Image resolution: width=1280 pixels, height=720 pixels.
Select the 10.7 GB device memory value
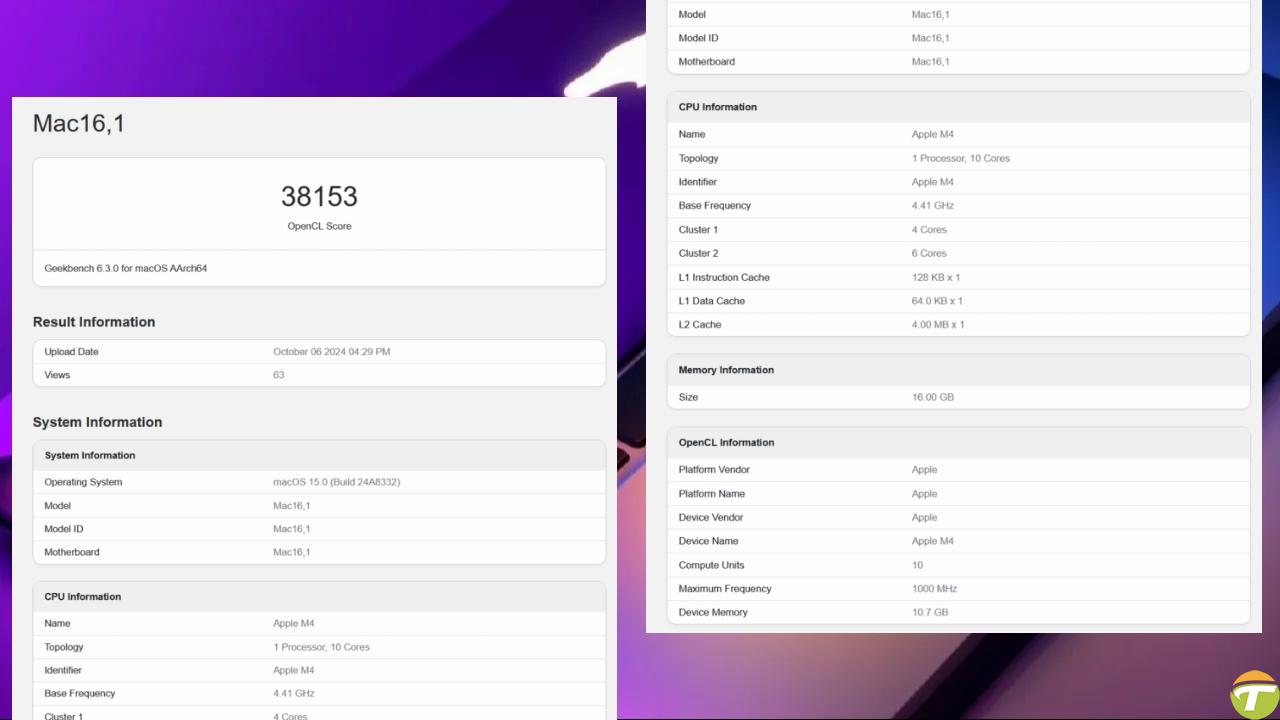(x=930, y=612)
